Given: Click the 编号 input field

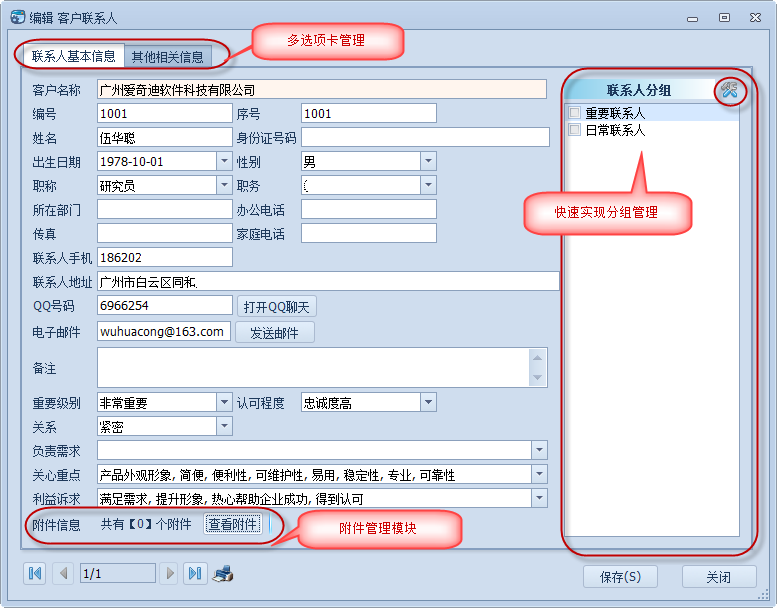Looking at the screenshot, I should coord(165,113).
